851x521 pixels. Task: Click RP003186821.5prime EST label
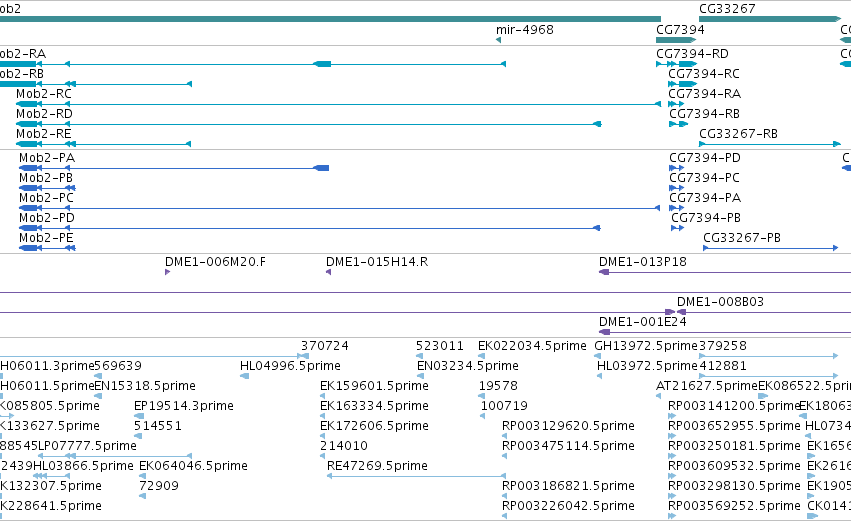pyautogui.click(x=568, y=487)
